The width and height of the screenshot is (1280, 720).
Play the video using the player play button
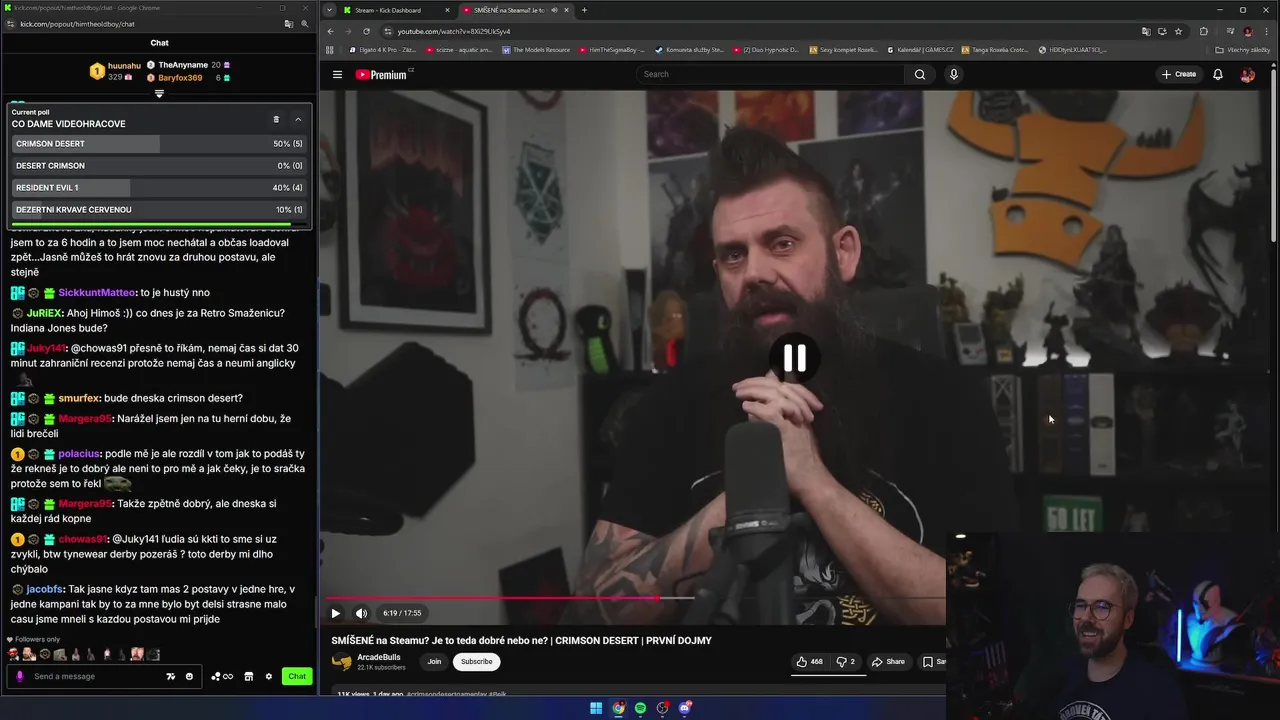coord(336,613)
